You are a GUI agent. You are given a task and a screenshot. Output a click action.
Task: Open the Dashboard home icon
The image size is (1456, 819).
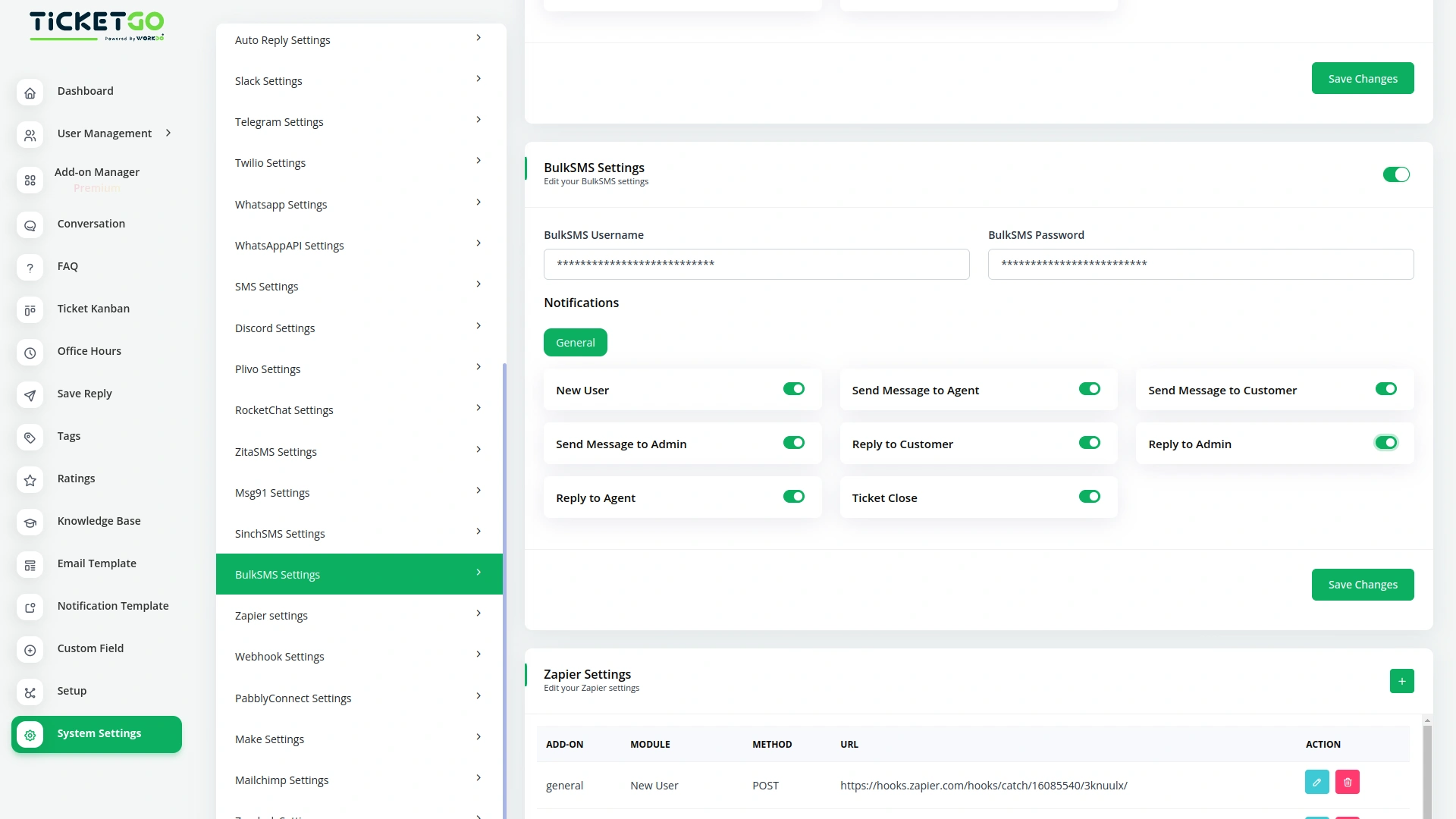30,93
